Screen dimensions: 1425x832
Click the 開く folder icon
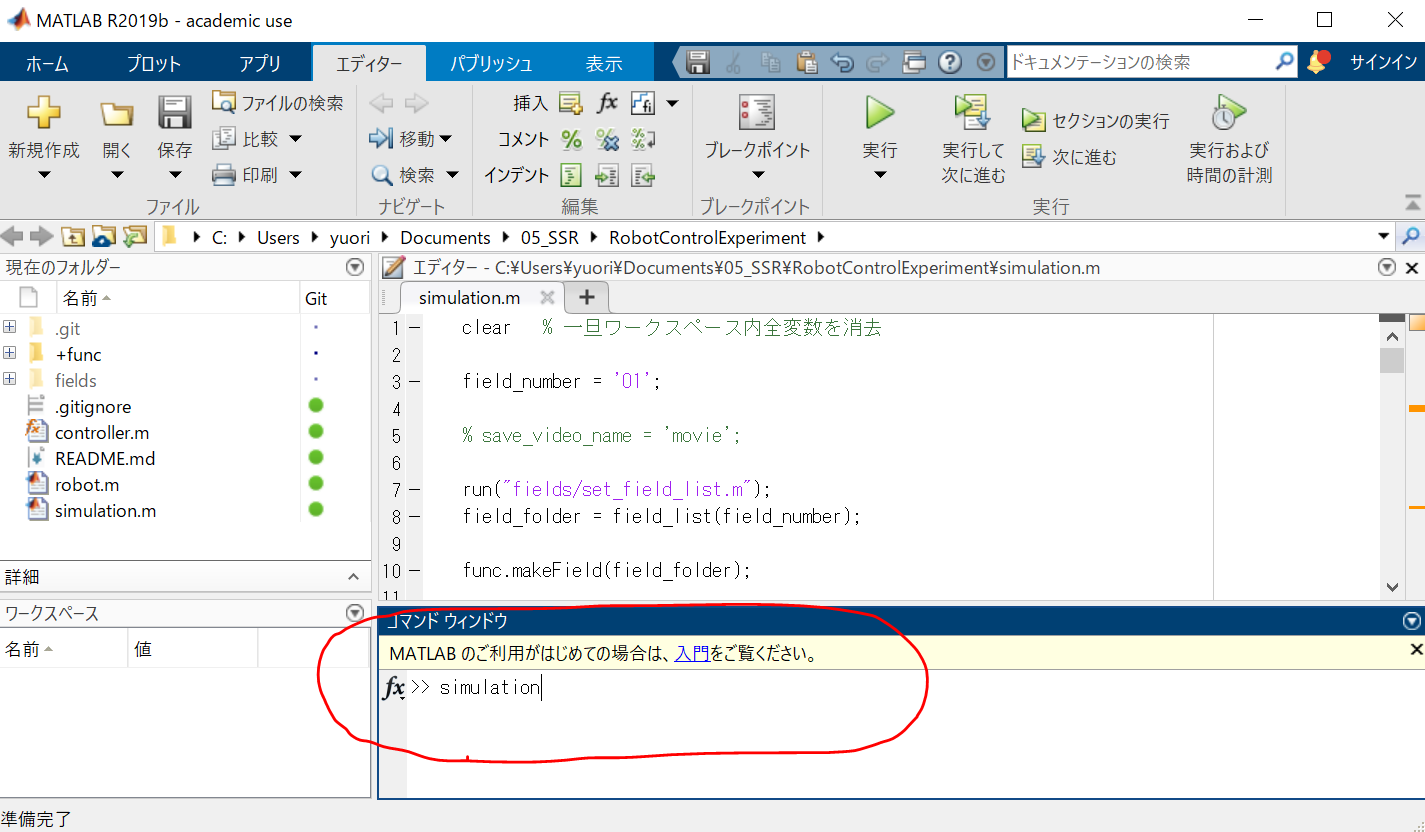[x=117, y=113]
